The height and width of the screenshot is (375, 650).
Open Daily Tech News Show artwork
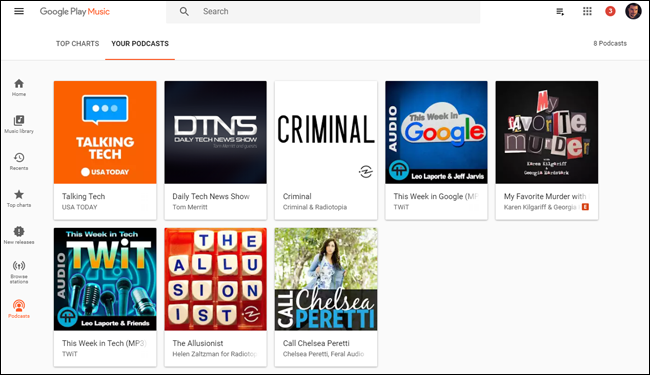pyautogui.click(x=216, y=132)
